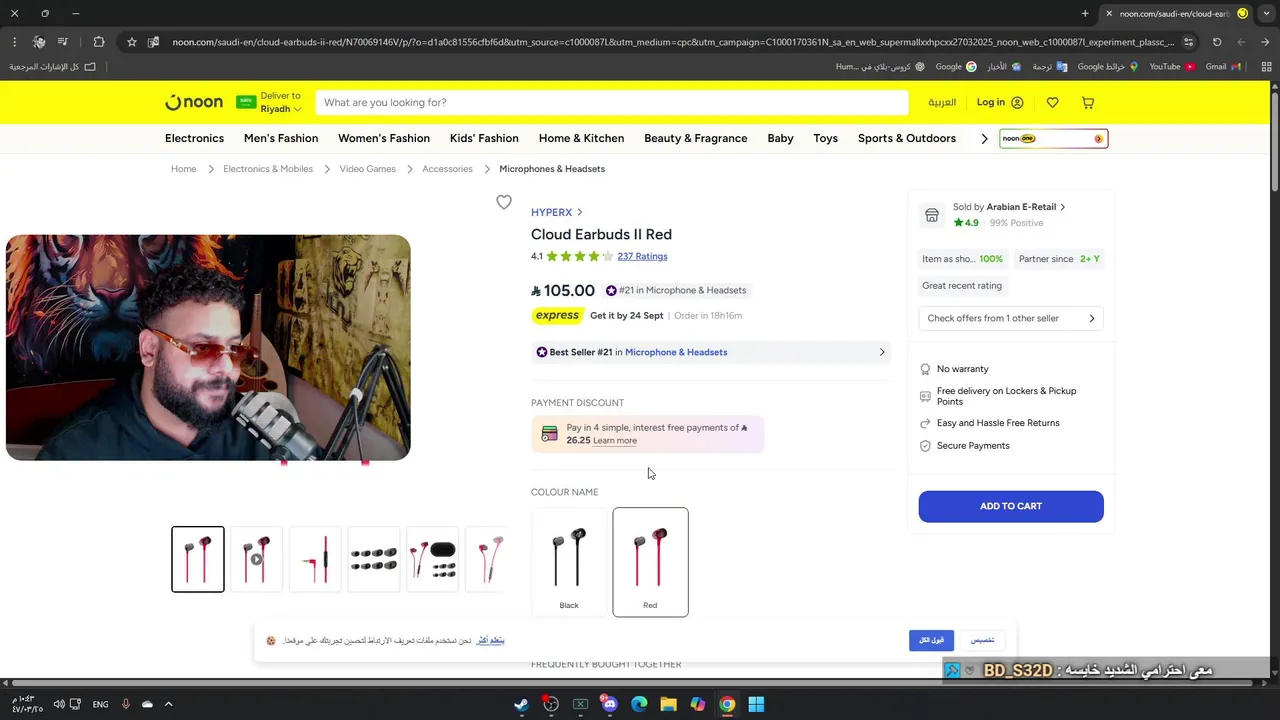Open the all bookmarks folder icon

point(90,66)
